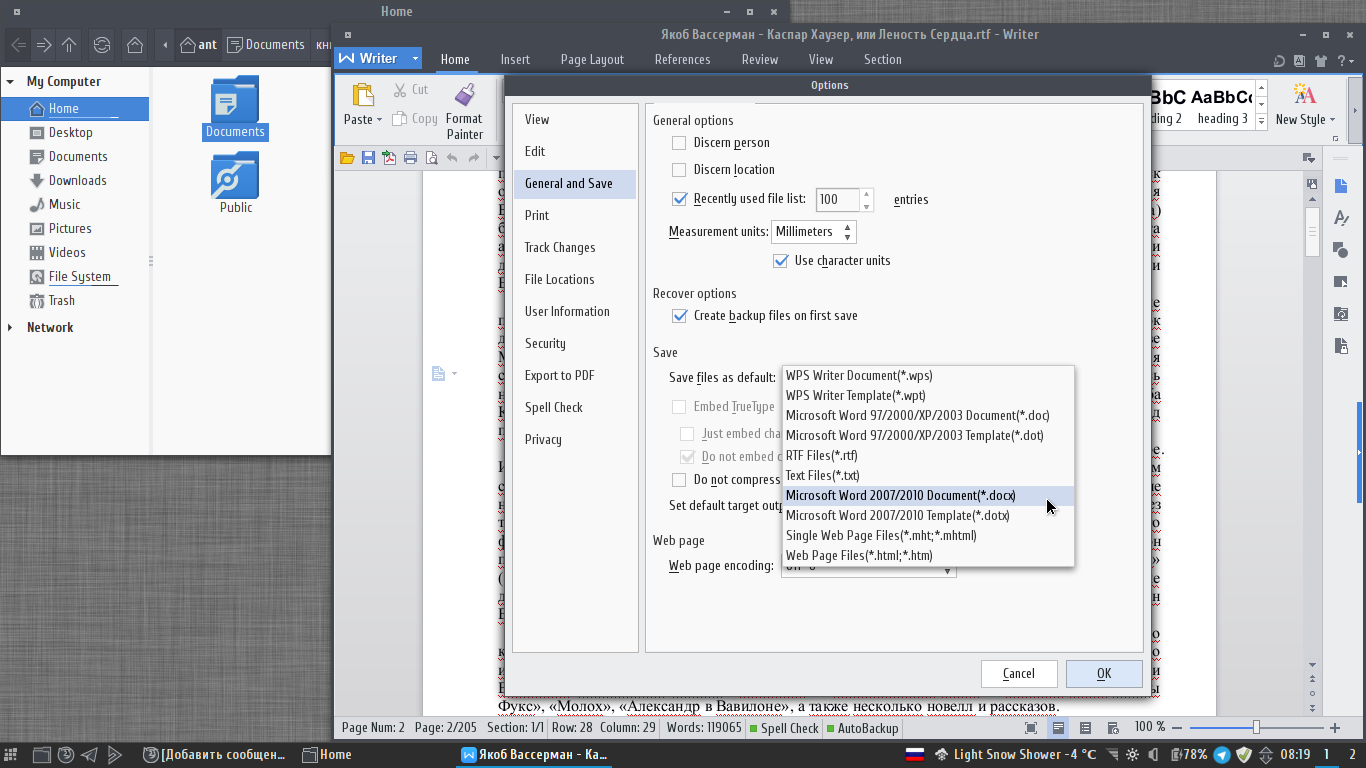Go up one folder in file manager

tap(69, 45)
